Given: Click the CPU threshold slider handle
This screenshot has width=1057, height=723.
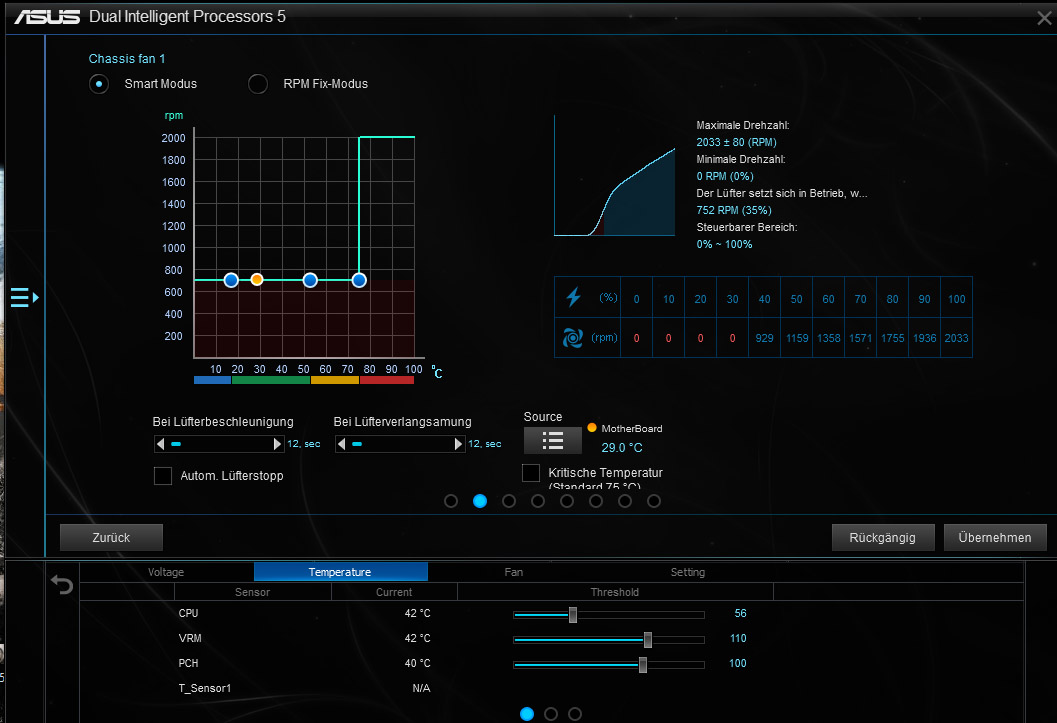Looking at the screenshot, I should tap(573, 615).
